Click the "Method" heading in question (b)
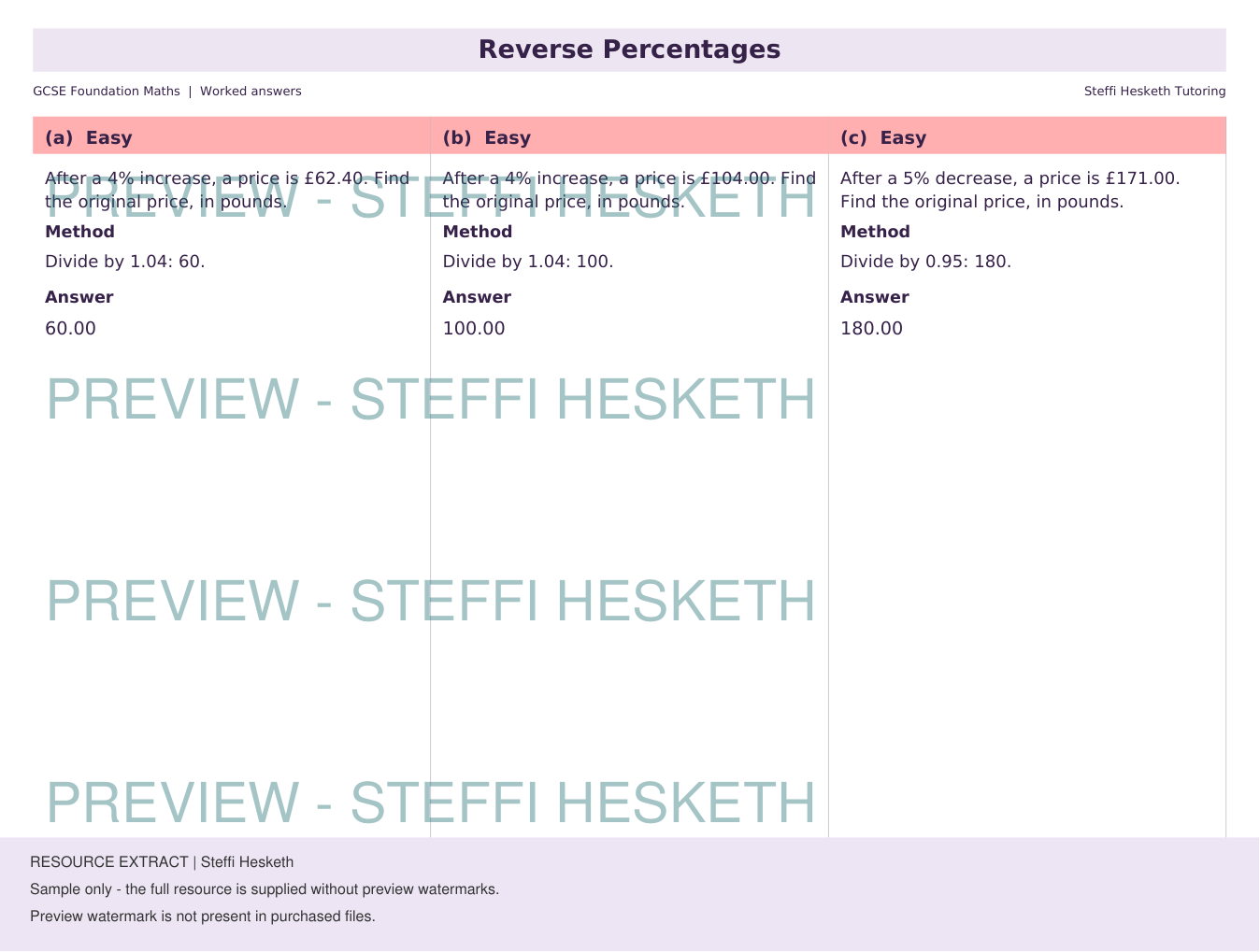The image size is (1260, 952). [478, 232]
